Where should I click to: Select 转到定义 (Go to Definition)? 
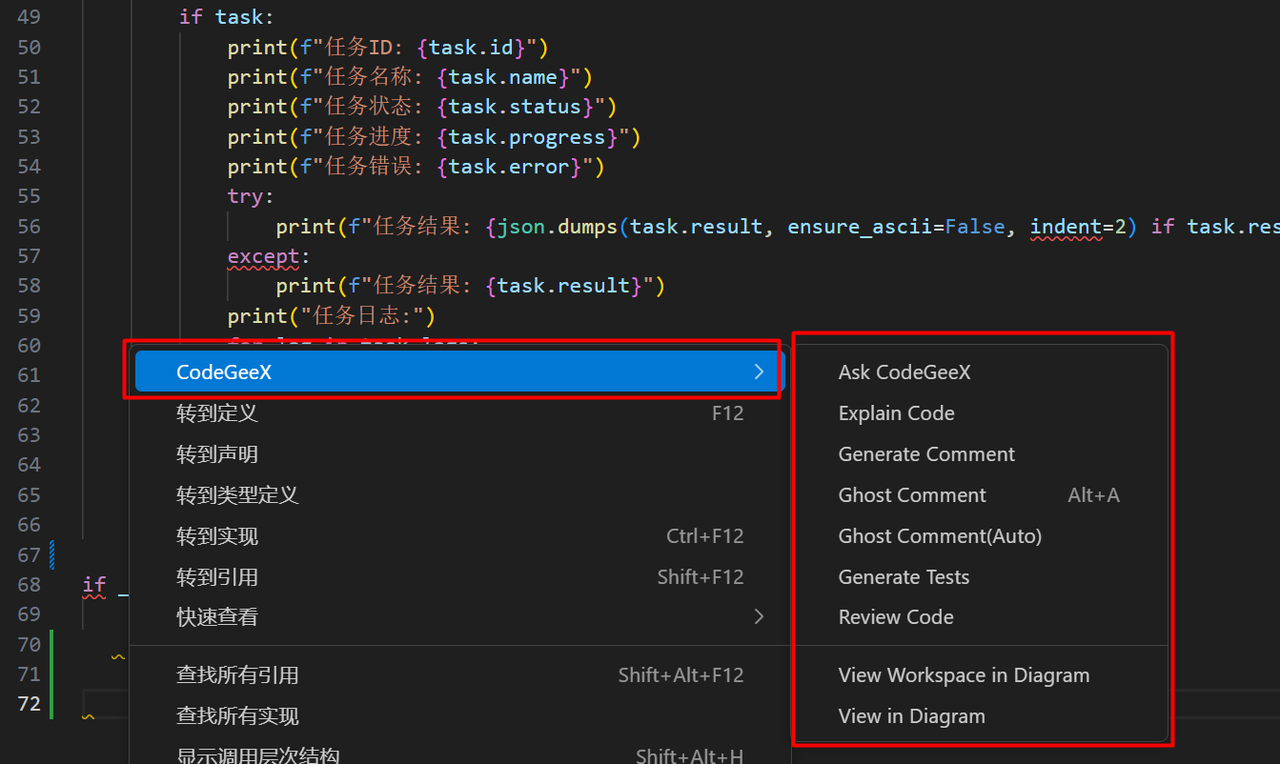(x=217, y=412)
